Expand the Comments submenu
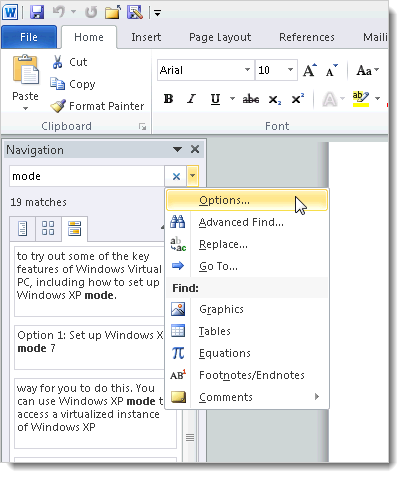Image resolution: width=404 pixels, height=478 pixels. (x=247, y=397)
